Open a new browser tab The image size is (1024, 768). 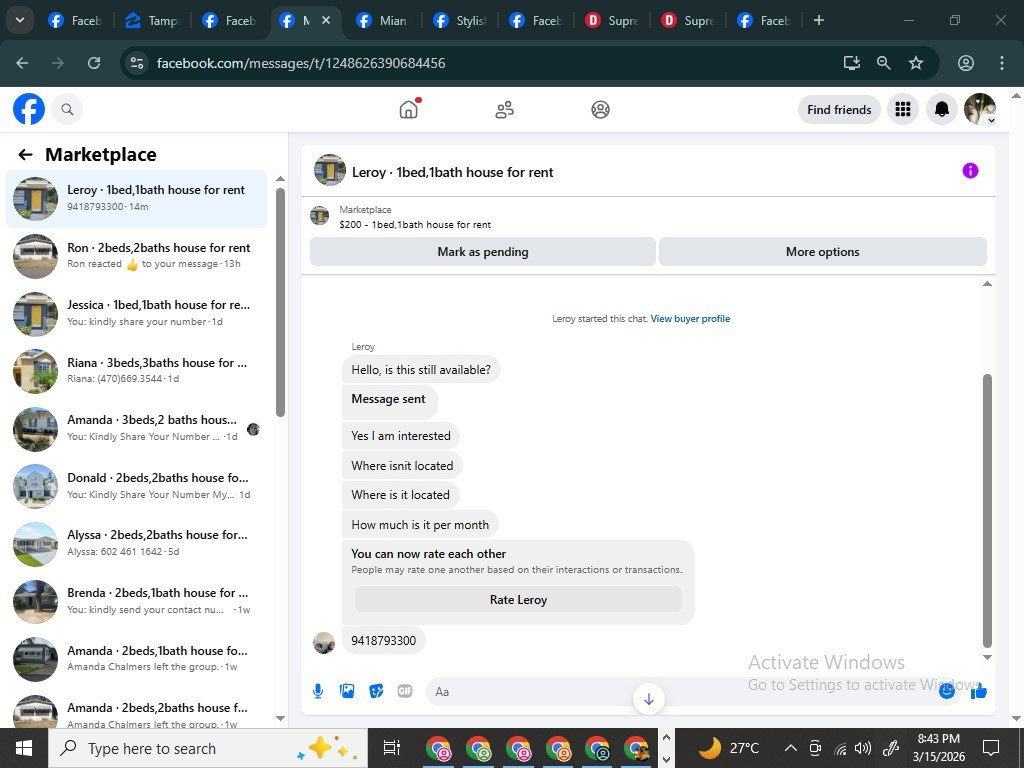[x=818, y=20]
